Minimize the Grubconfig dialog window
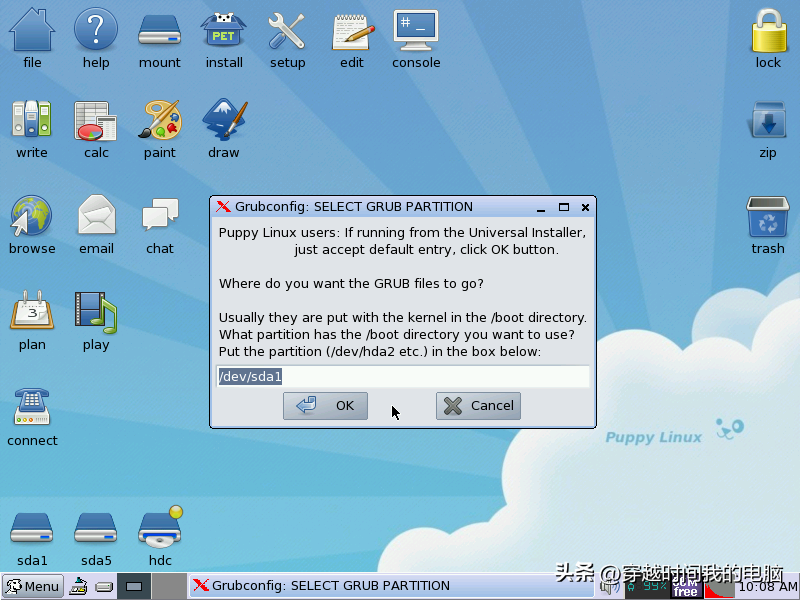Viewport: 800px width, 600px height. pos(541,207)
